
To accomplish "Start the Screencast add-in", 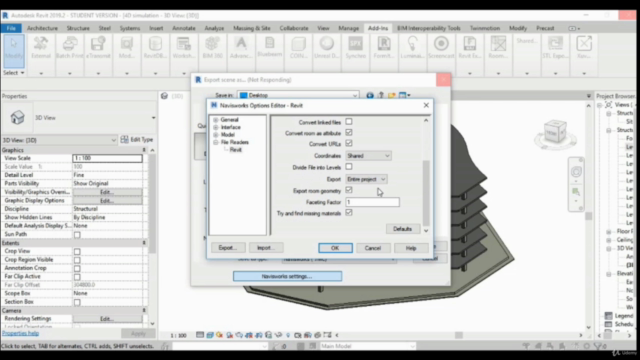I will click(441, 47).
